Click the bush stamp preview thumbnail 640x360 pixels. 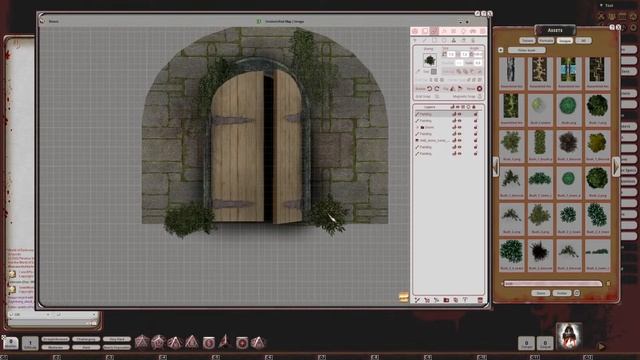pos(429,60)
